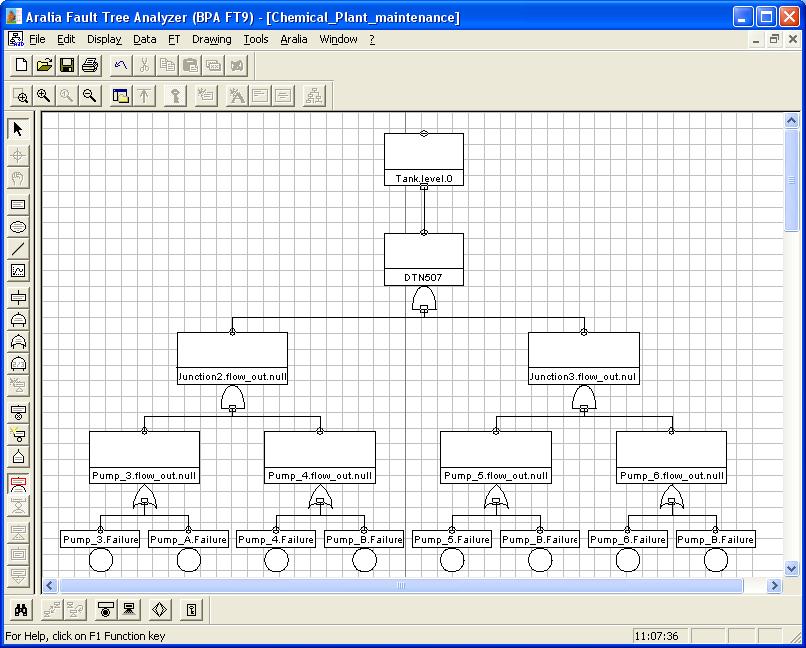Open the Aralia menu
This screenshot has width=806, height=648.
pyautogui.click(x=293, y=39)
